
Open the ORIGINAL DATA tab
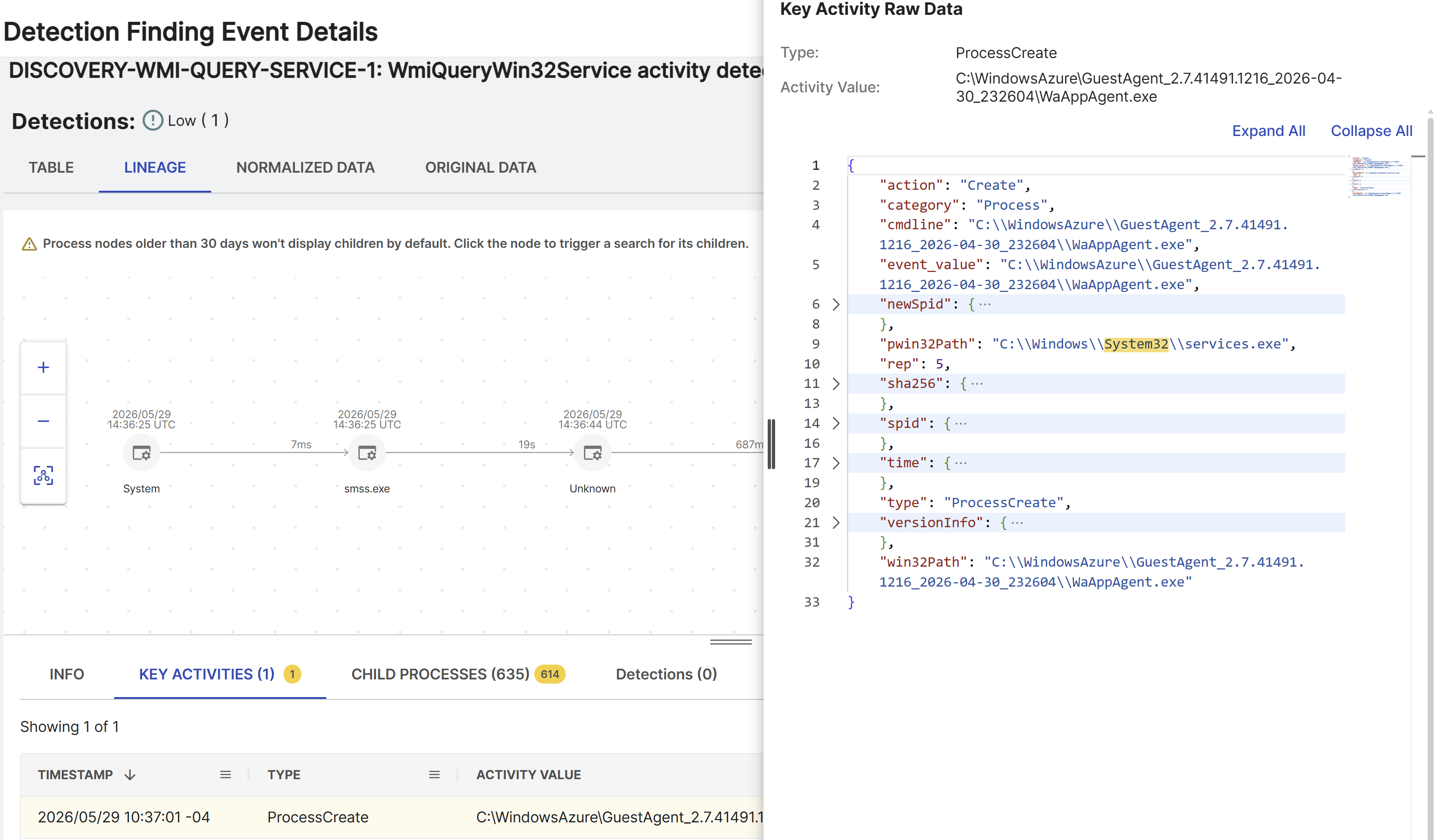(x=480, y=168)
